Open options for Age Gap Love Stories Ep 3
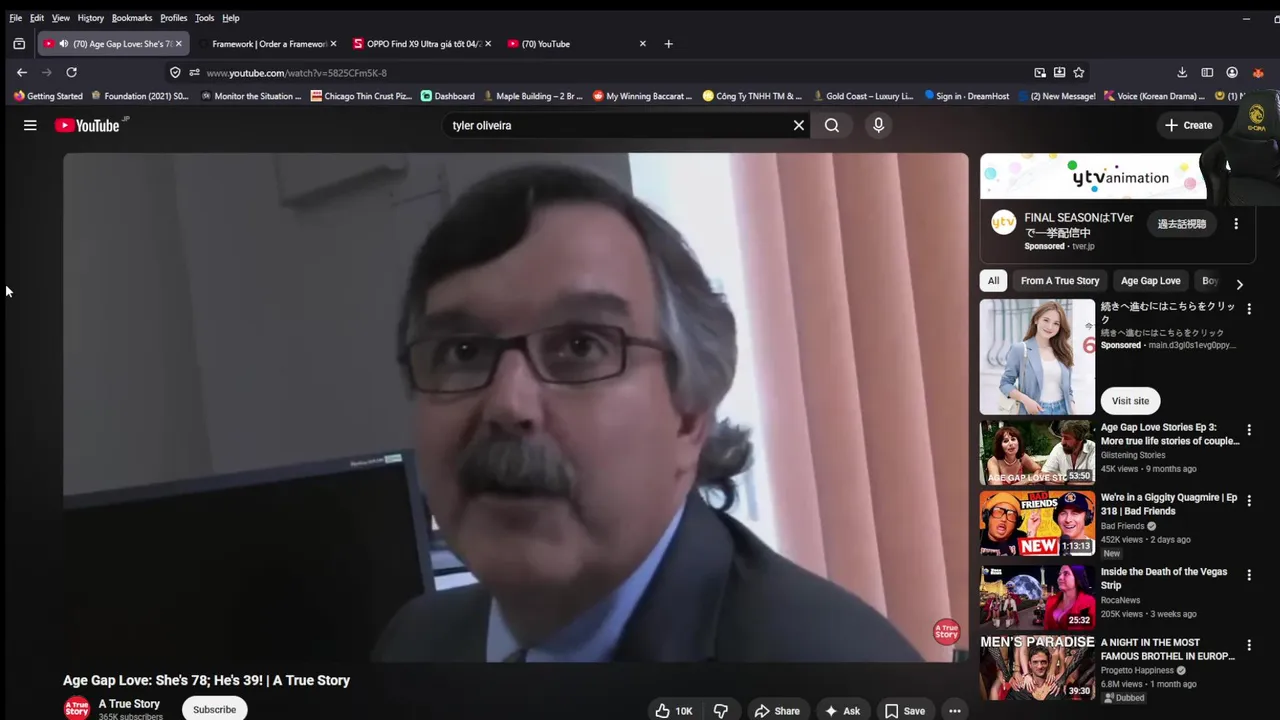The height and width of the screenshot is (720, 1280). click(x=1249, y=430)
